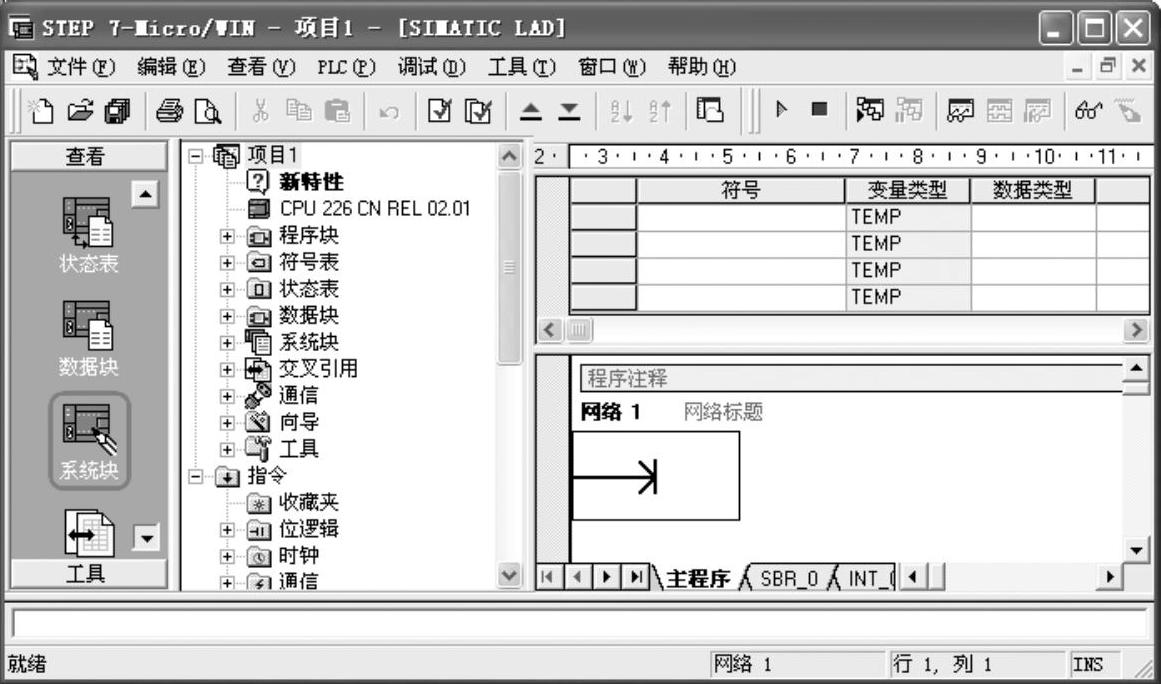1161x684 pixels.
Task: Click the 工具 view bar bottom button
Action: (x=88, y=574)
